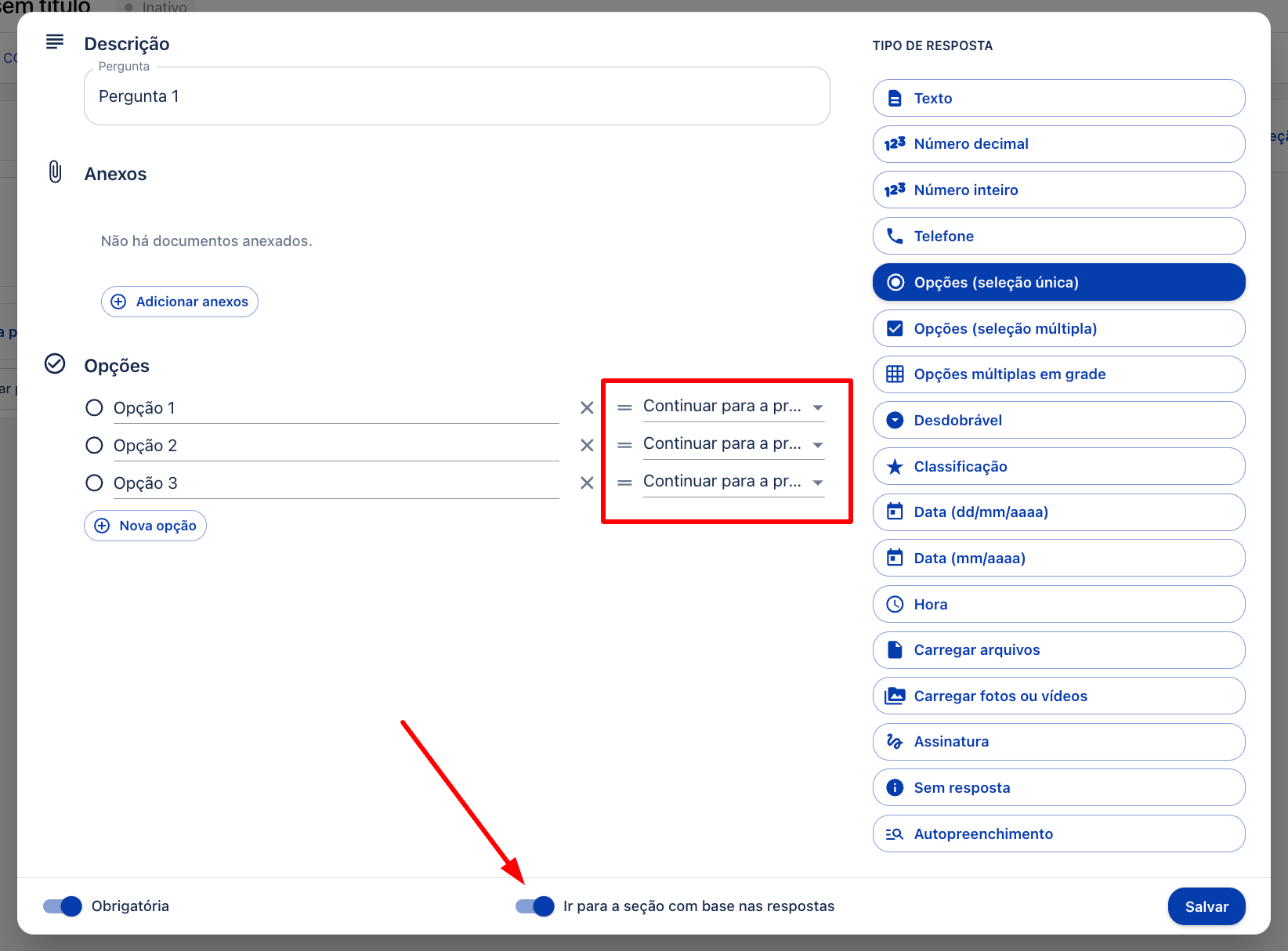Choose Opções (seleção múltipla) response type
This screenshot has height=951, width=1288.
point(1058,328)
